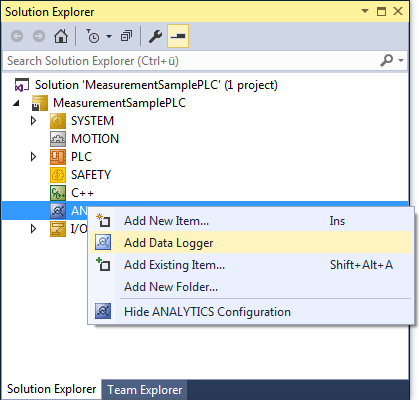The width and height of the screenshot is (419, 400).
Task: Switch to the Team Explorer tab
Action: click(144, 390)
